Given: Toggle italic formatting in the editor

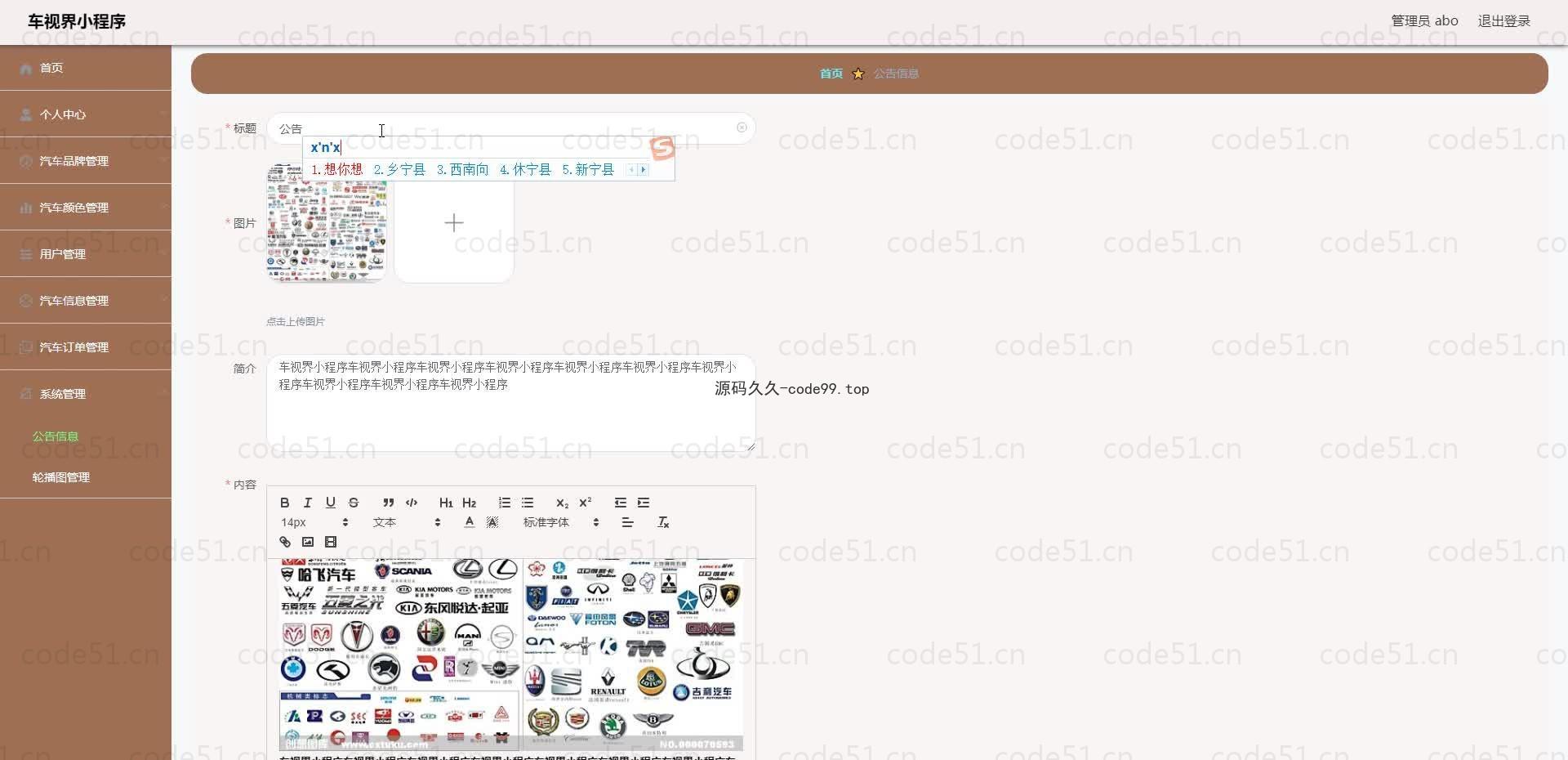Looking at the screenshot, I should pos(308,503).
